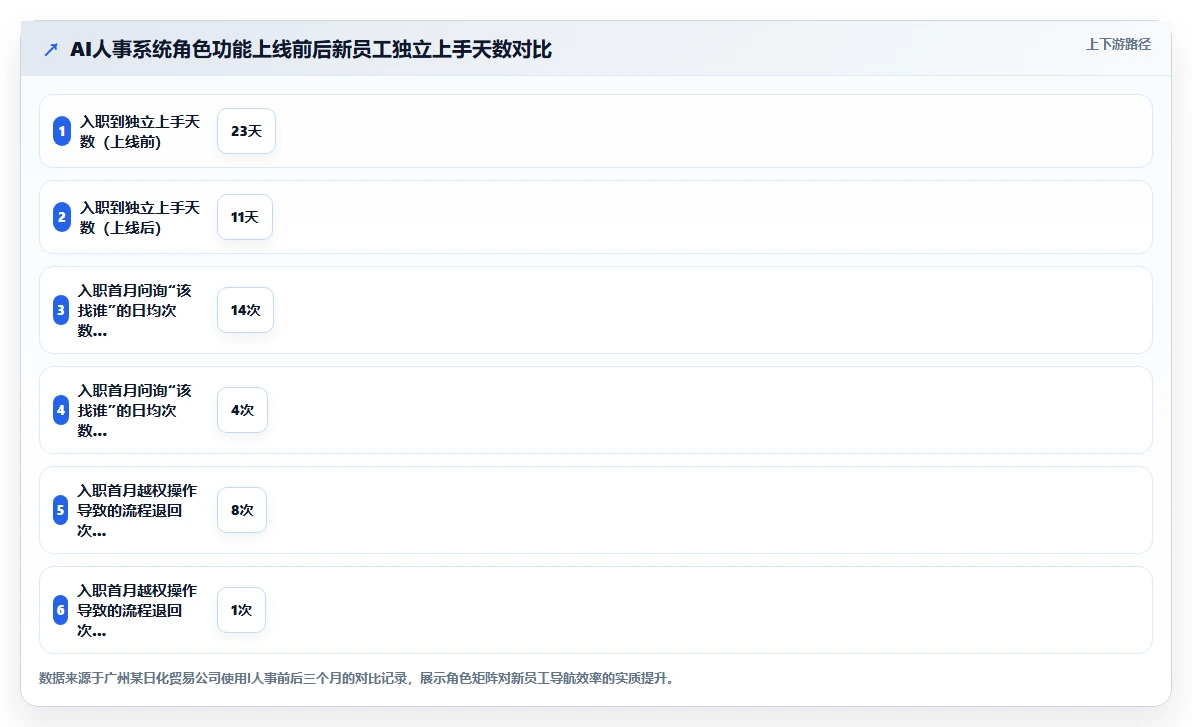Select step badge 5 next to 8次
This screenshot has width=1192, height=727.
tap(61, 510)
